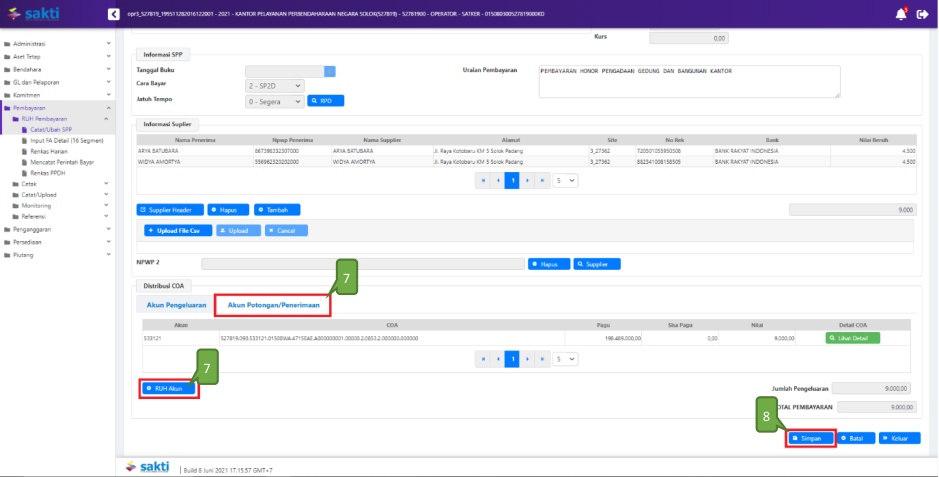Click the logout icon in header
The height and width of the screenshot is (477, 939).
tap(922, 14)
